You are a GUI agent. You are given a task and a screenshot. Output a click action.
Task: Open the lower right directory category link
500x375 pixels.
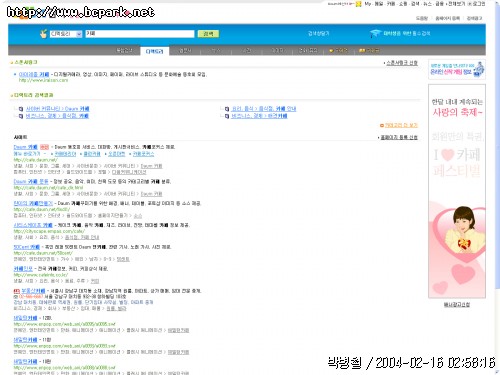pyautogui.click(x=259, y=116)
